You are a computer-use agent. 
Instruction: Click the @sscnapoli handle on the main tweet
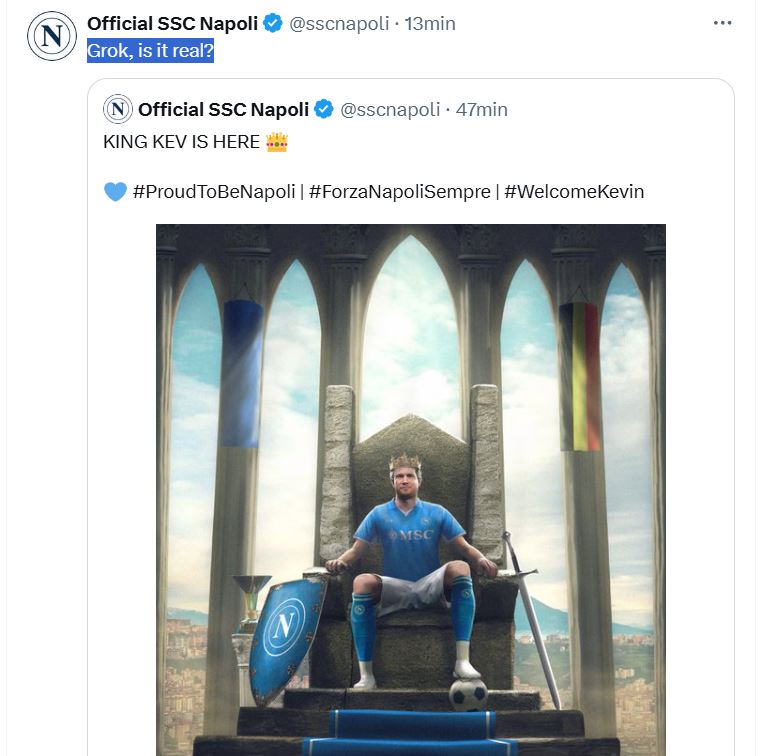pyautogui.click(x=339, y=24)
